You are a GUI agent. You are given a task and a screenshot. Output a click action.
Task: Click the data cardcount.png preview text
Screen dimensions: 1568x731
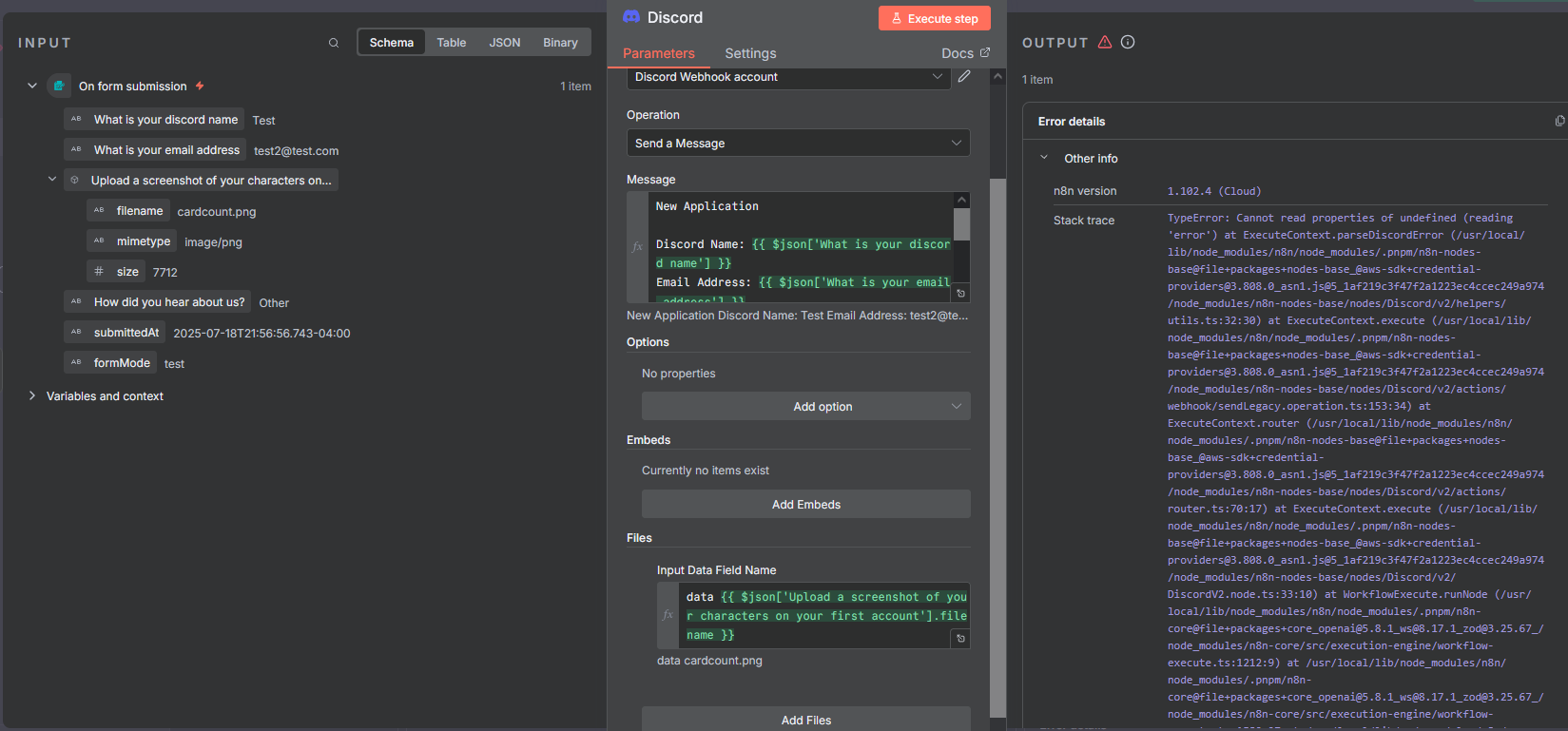(709, 661)
